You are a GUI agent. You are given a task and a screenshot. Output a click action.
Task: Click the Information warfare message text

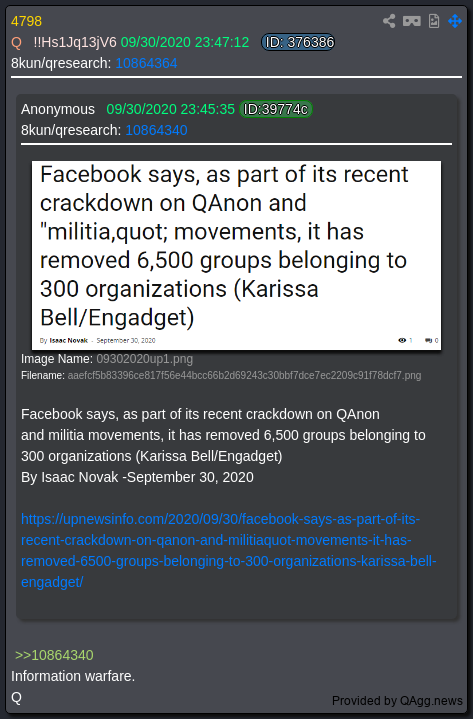pyautogui.click(x=73, y=676)
